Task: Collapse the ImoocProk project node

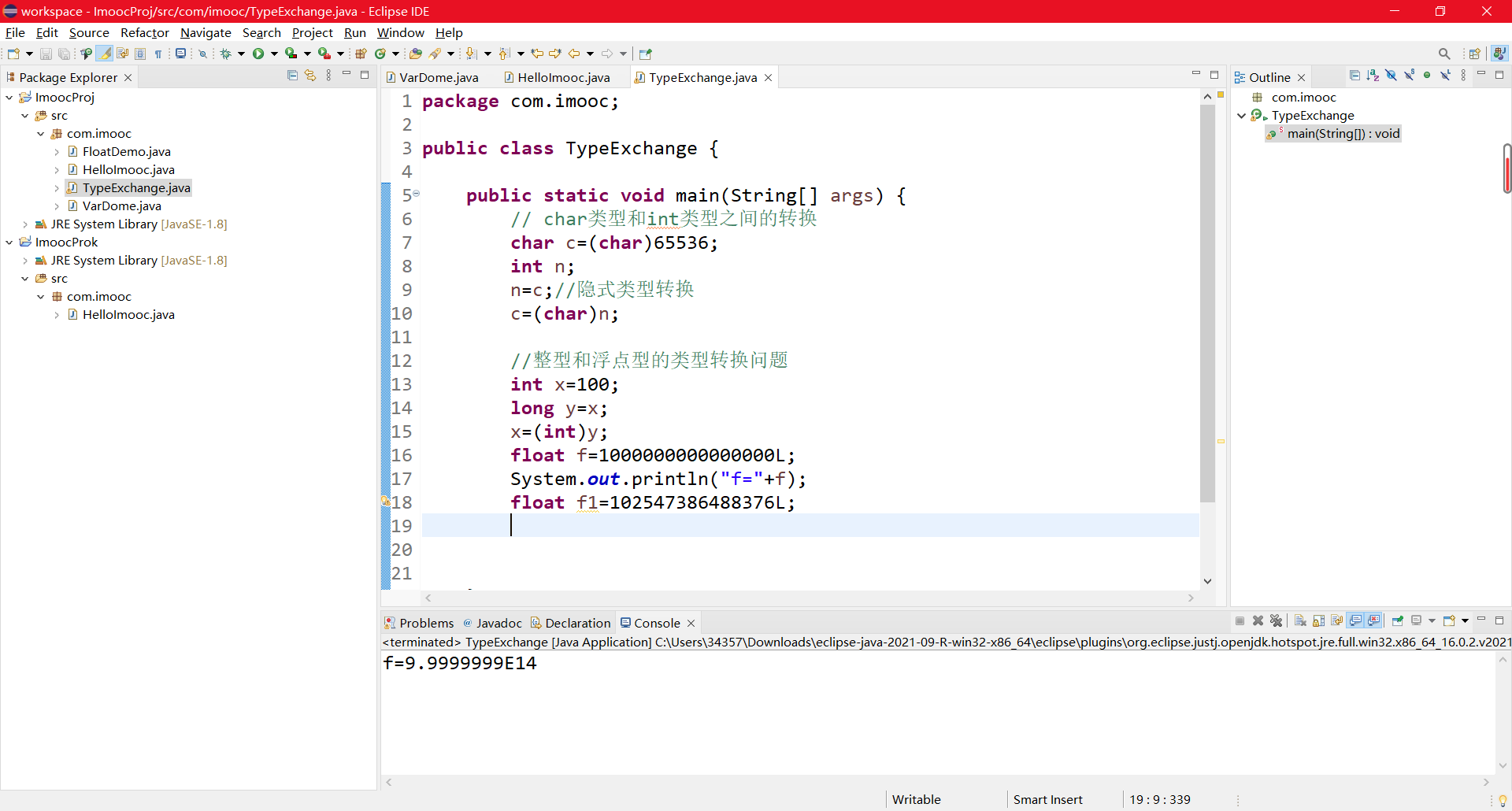Action: (9, 243)
